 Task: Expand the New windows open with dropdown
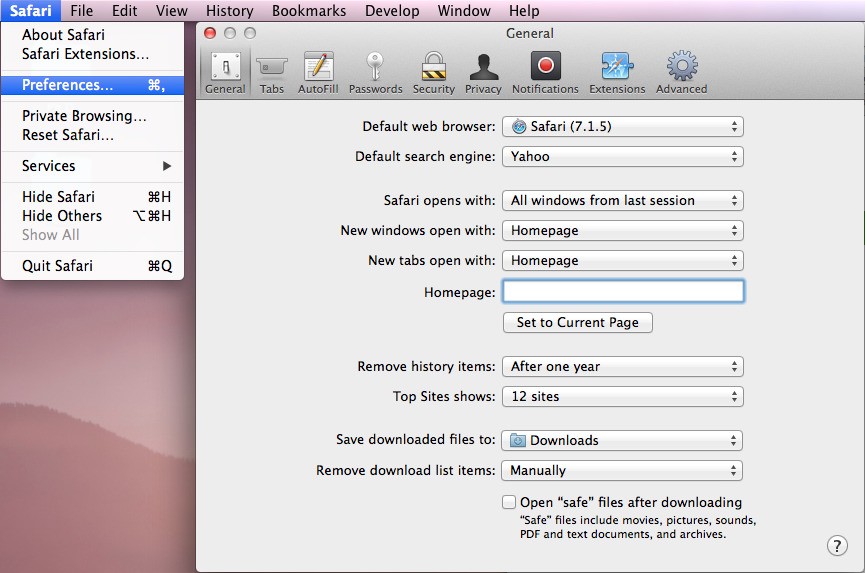pos(623,231)
